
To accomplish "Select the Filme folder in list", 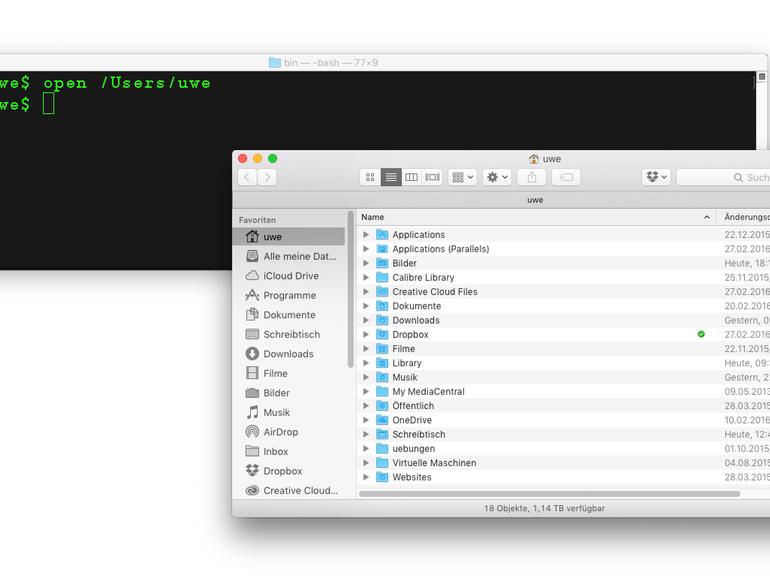I will tap(563, 349).
